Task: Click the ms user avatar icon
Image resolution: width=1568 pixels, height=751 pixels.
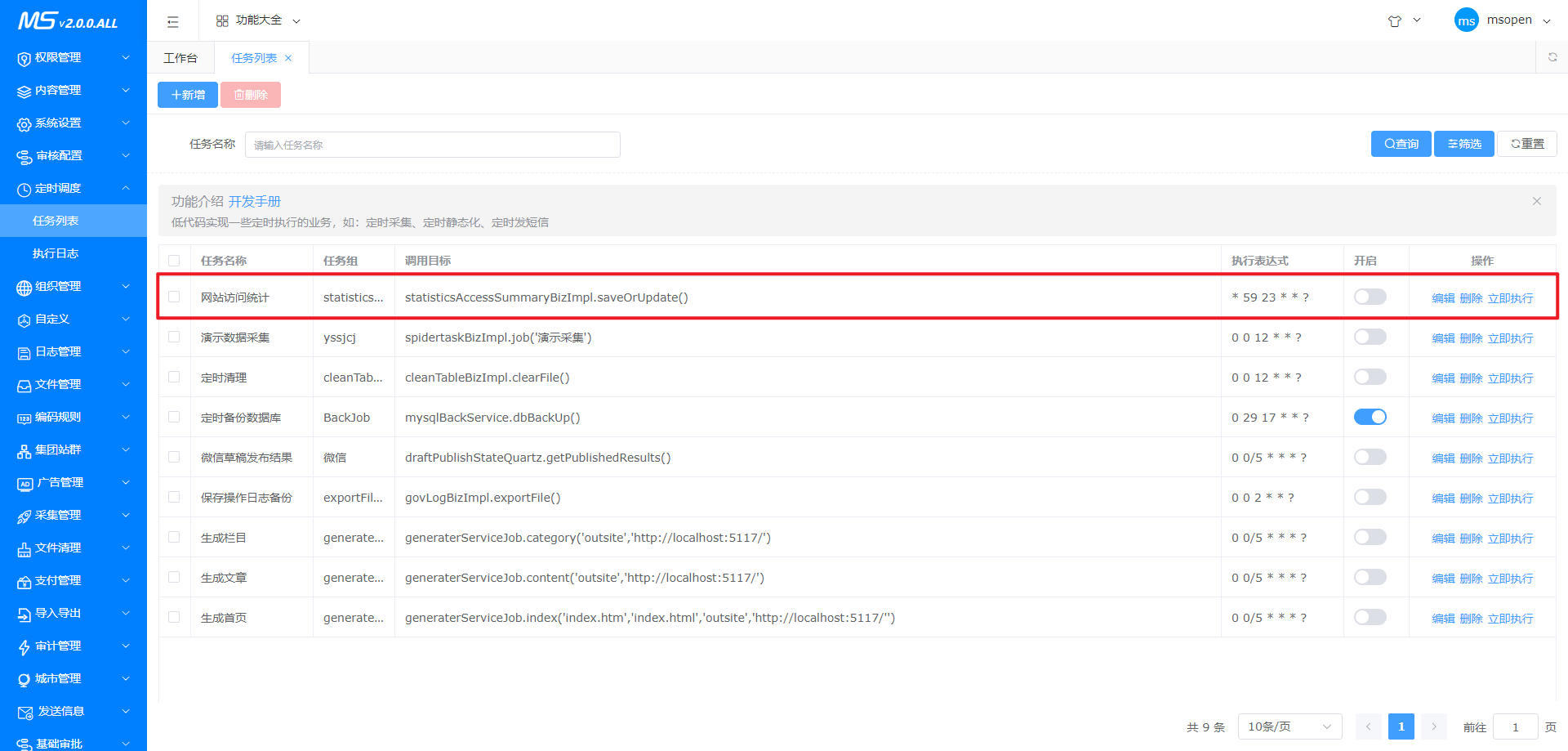Action: 1466,20
